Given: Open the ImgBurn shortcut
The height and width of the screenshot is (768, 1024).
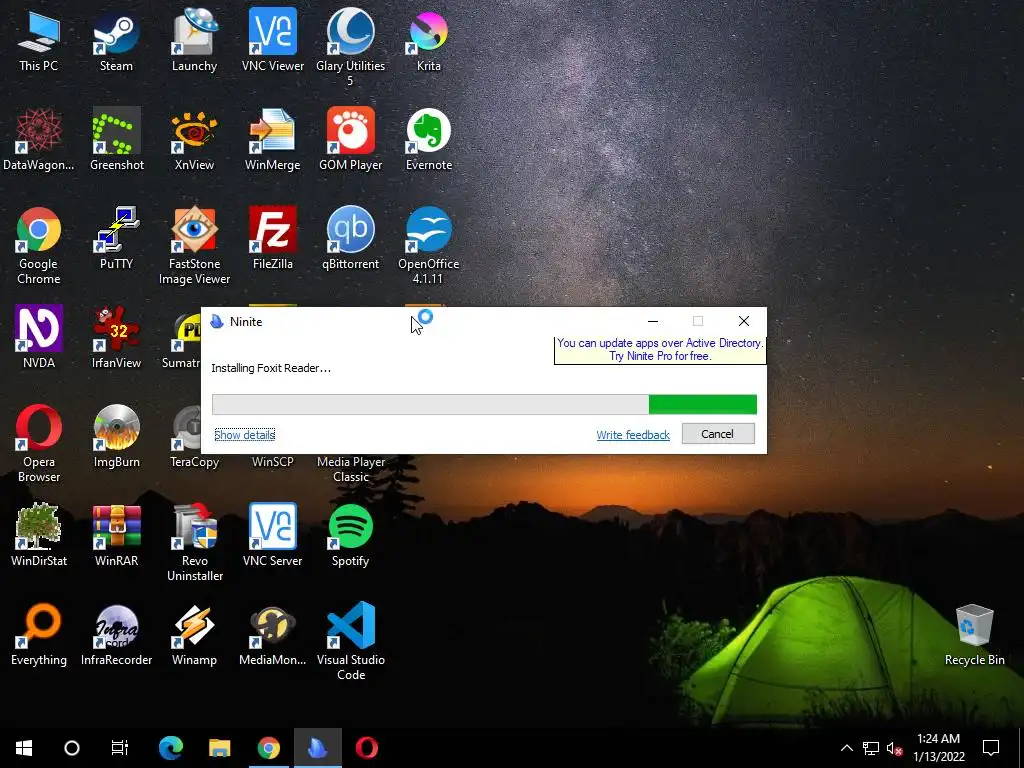Looking at the screenshot, I should pyautogui.click(x=116, y=436).
